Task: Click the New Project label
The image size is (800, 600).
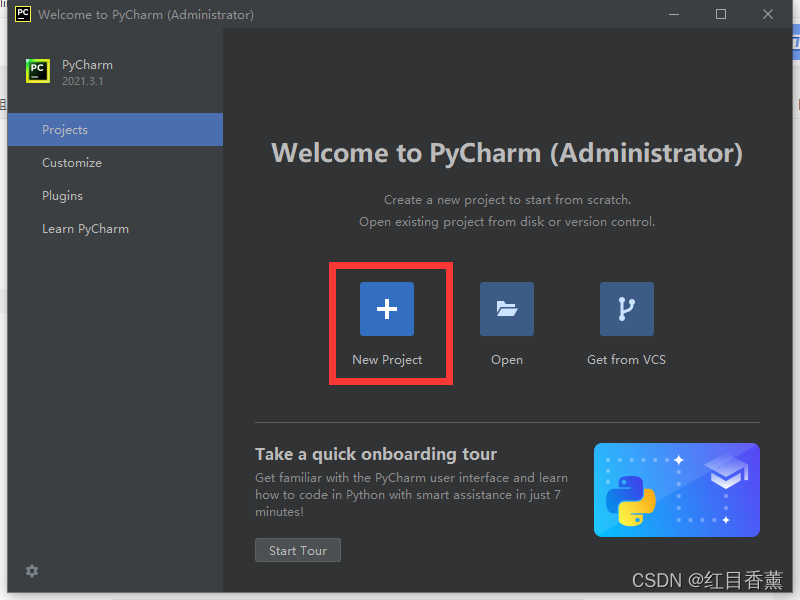Action: (x=387, y=360)
